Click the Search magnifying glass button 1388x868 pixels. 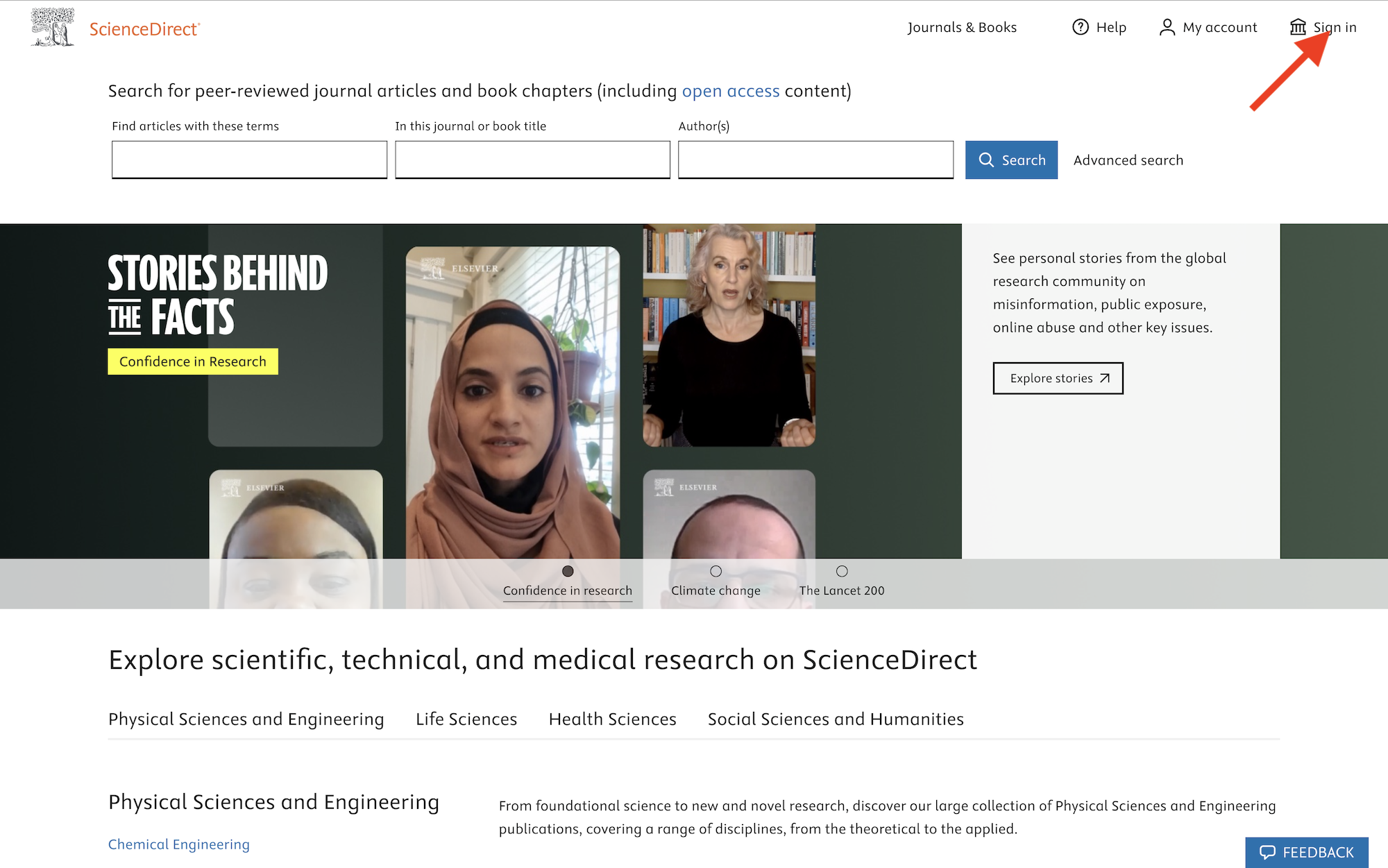(x=1010, y=160)
